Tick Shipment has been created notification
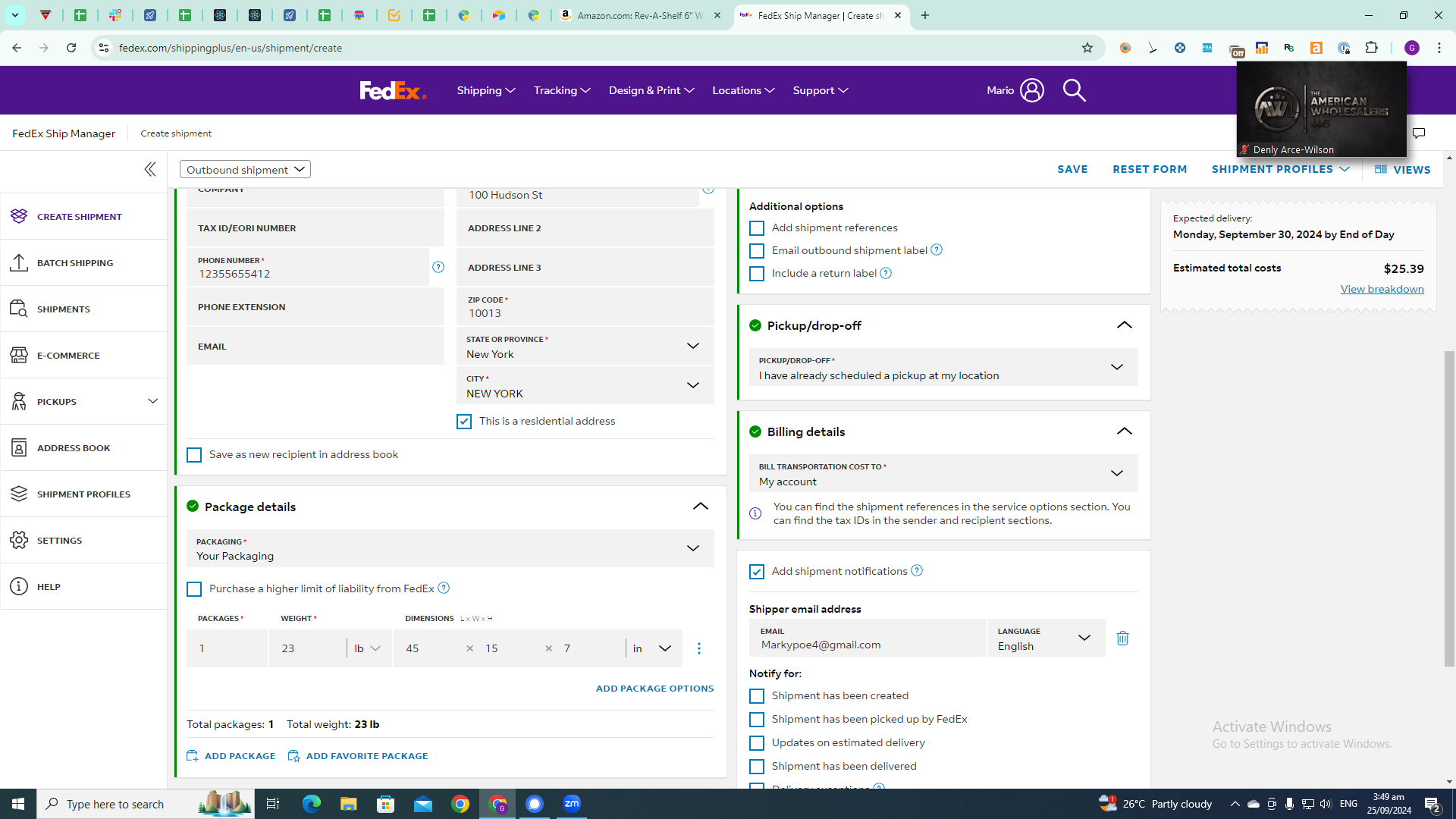 [757, 696]
